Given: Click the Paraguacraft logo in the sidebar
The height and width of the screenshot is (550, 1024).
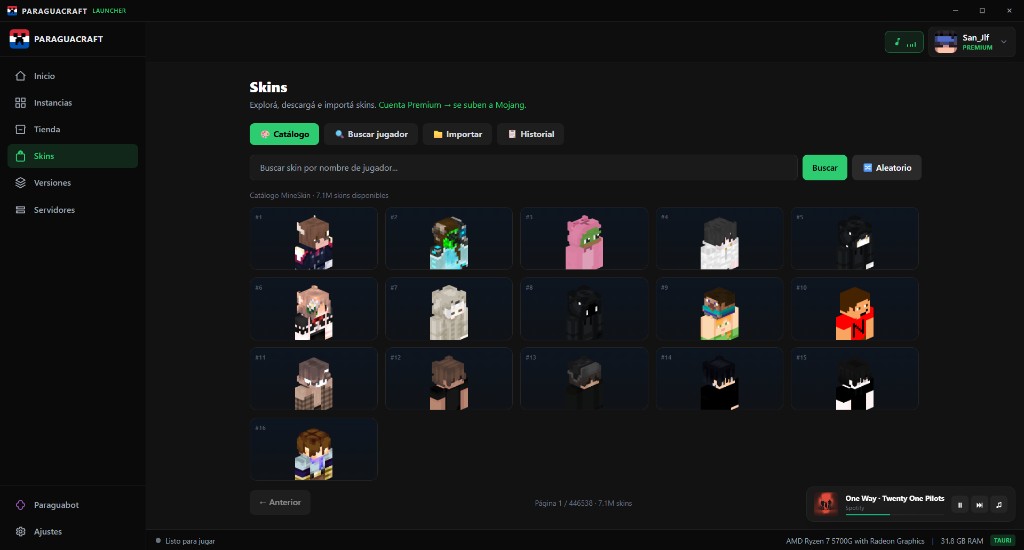Looking at the screenshot, I should pyautogui.click(x=20, y=39).
